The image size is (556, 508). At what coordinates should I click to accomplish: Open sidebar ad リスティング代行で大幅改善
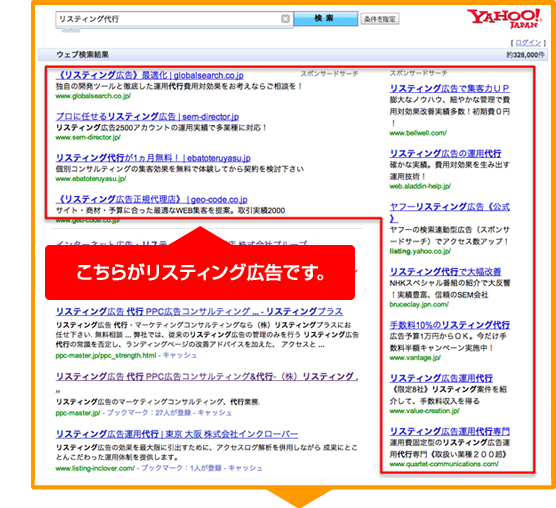coord(445,272)
